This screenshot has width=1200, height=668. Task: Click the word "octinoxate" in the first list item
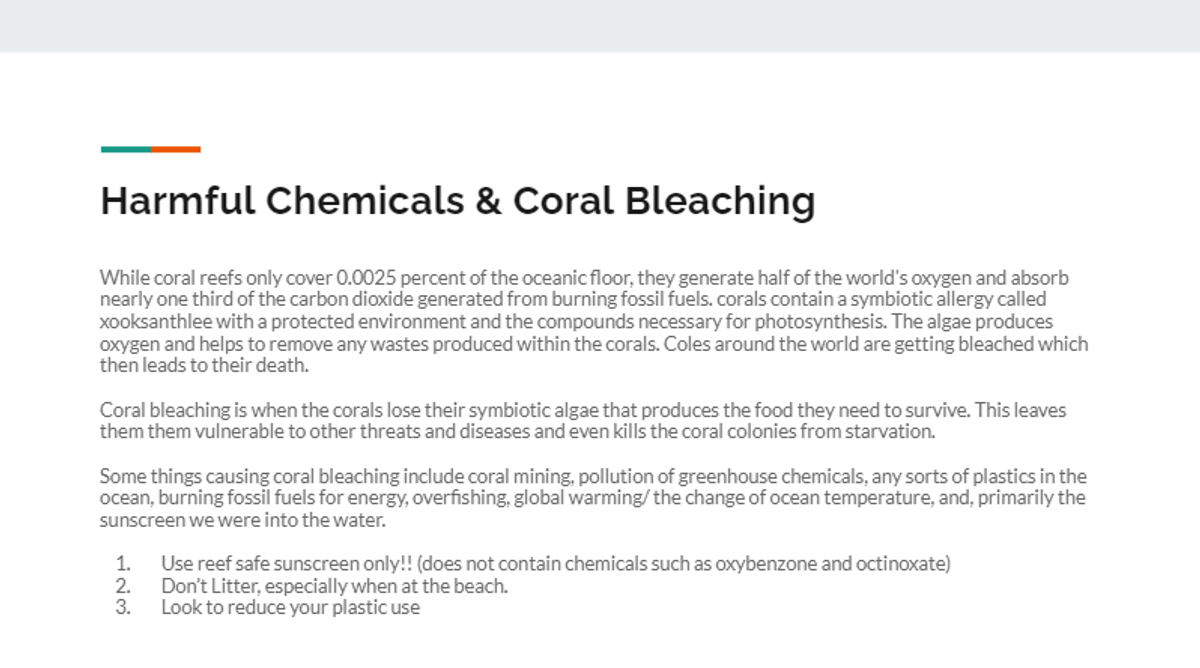click(900, 564)
